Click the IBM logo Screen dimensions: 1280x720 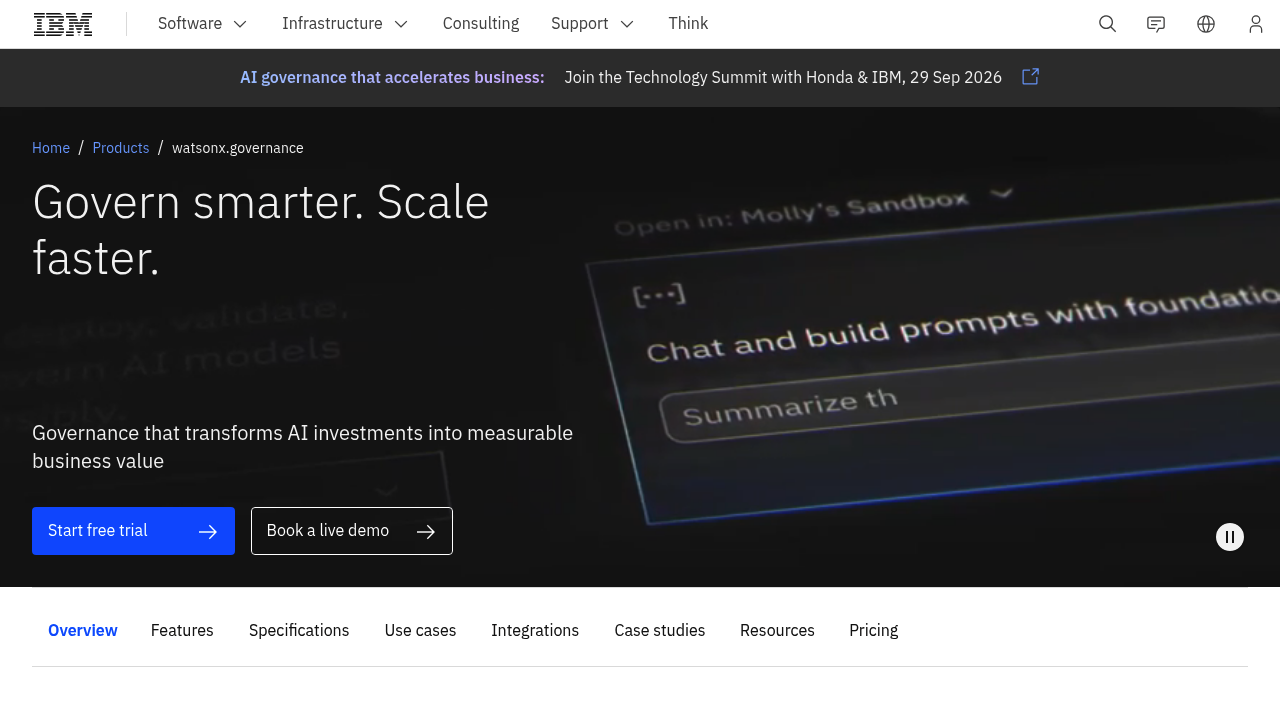click(x=63, y=24)
